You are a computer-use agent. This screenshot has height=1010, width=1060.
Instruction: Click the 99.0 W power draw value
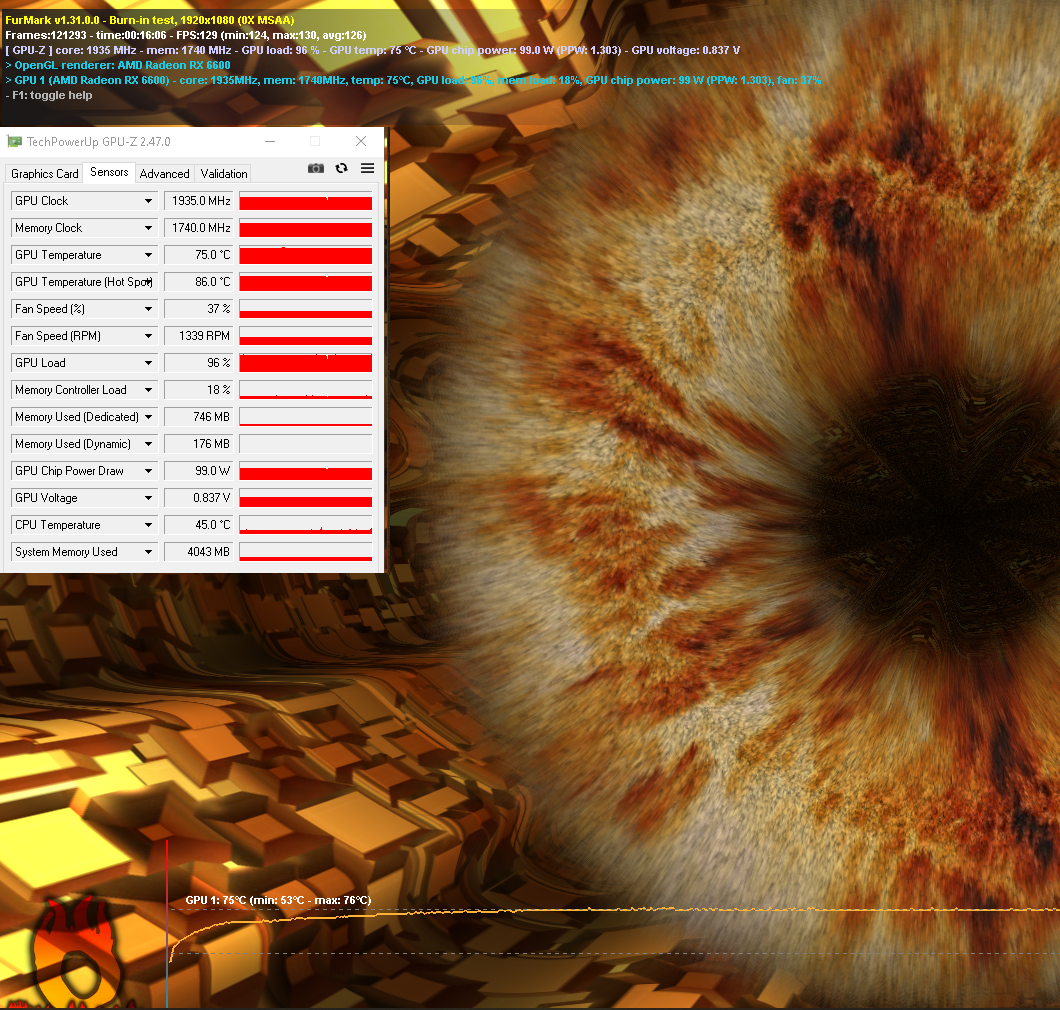[199, 471]
